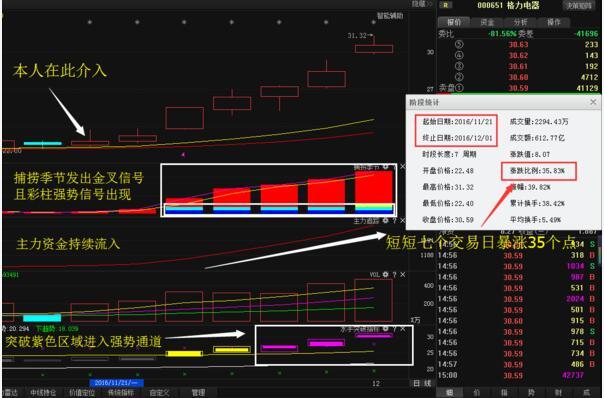Click the 委比 -81.56% value

point(502,34)
